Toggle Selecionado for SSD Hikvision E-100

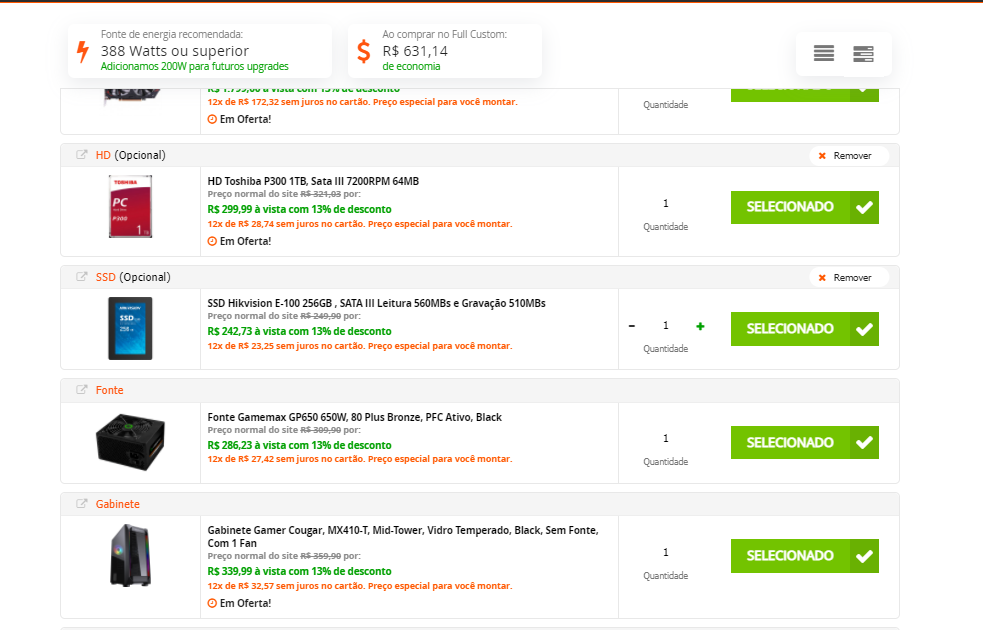click(804, 329)
